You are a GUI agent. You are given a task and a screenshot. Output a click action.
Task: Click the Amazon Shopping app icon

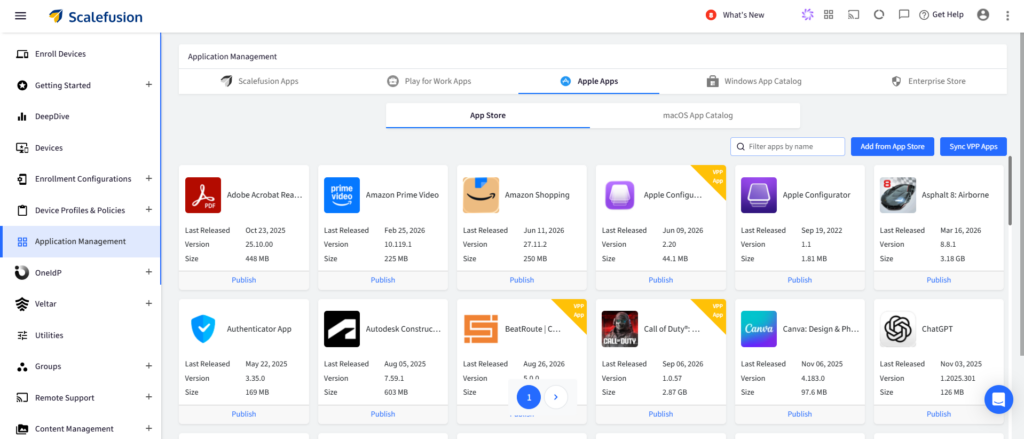tap(481, 195)
